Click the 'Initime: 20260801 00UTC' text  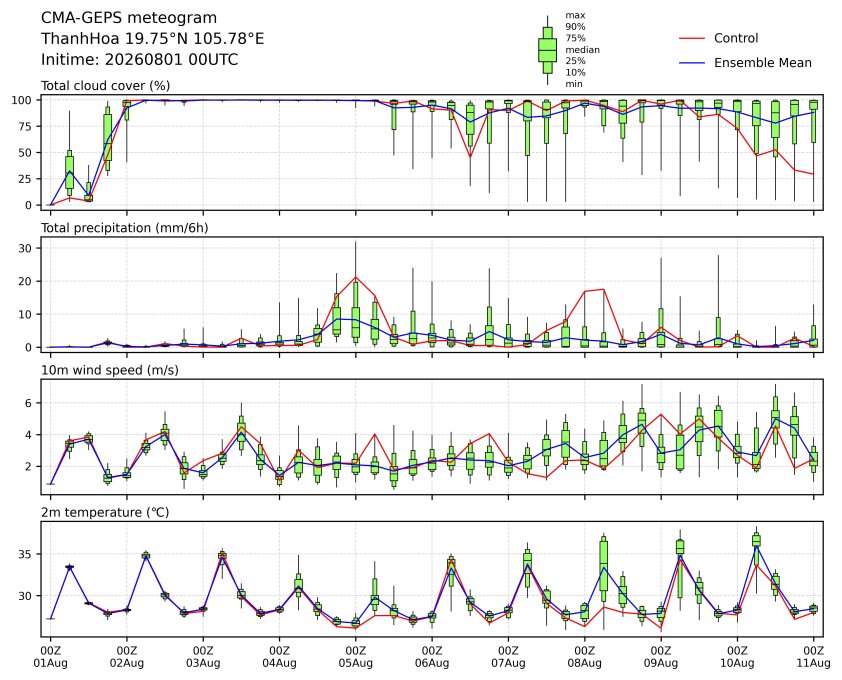[140, 59]
